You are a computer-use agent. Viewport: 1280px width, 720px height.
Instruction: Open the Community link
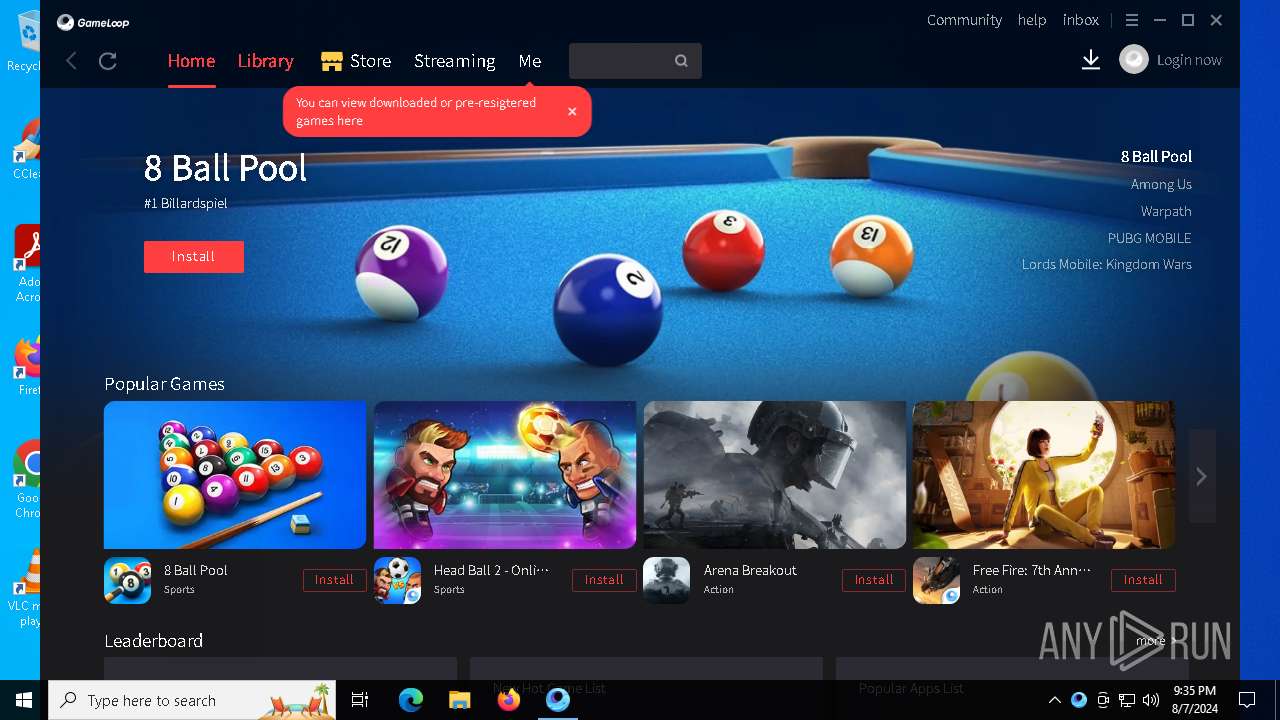tap(964, 20)
